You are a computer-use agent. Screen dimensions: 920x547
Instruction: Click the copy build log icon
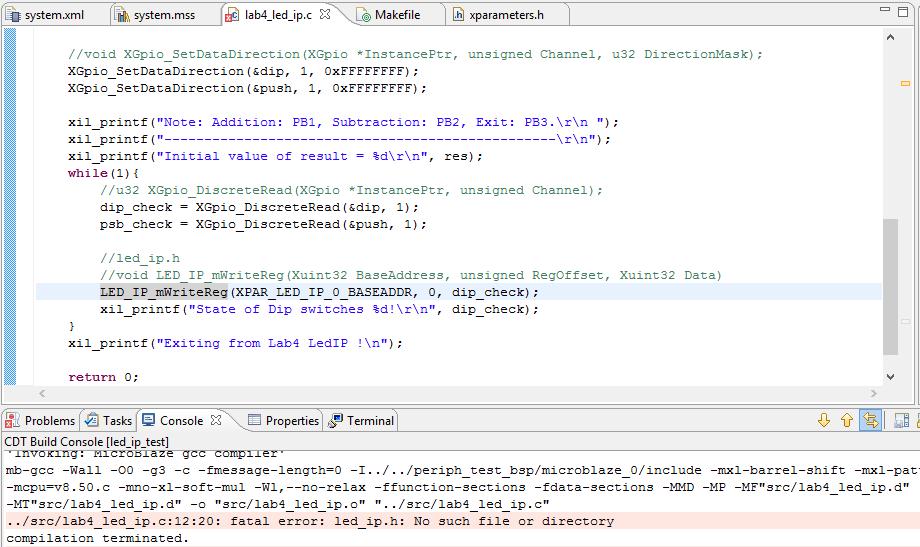(x=901, y=420)
